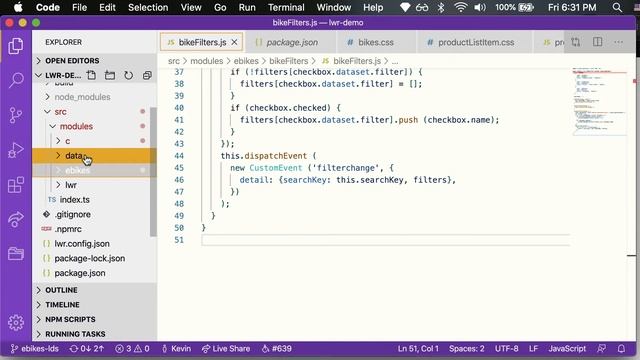Open problems panel showing 3 errors
This screenshot has width=640, height=360.
[132, 349]
